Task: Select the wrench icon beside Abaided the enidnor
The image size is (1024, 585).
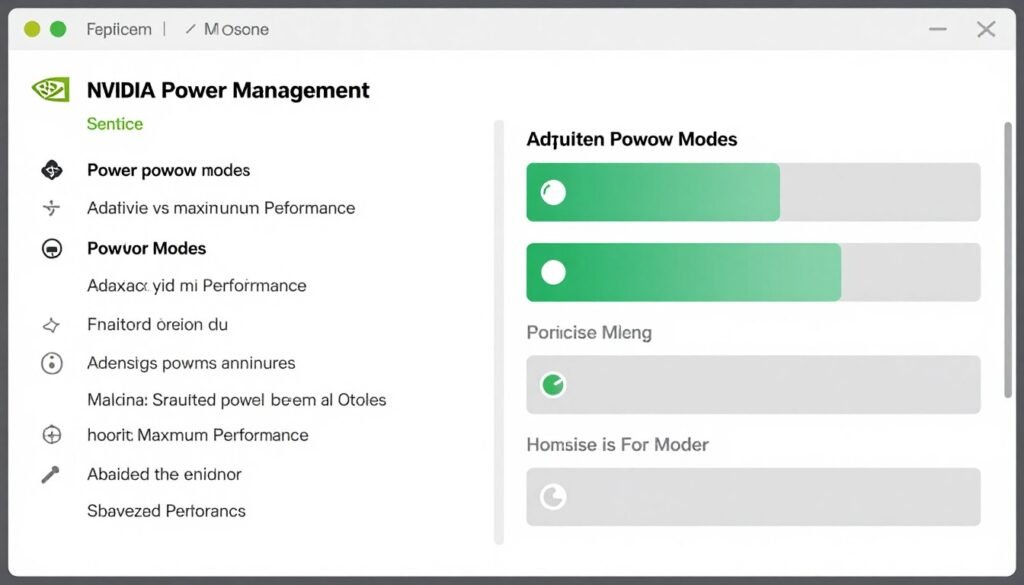Action: coord(50,474)
